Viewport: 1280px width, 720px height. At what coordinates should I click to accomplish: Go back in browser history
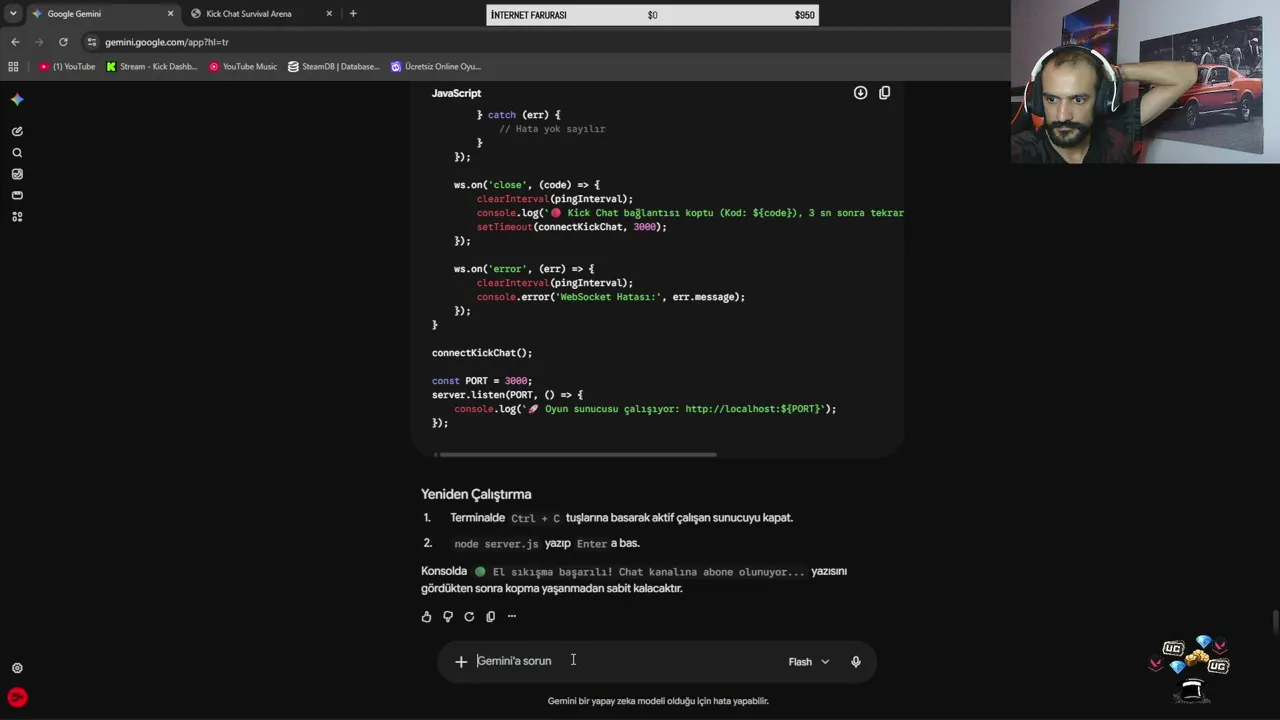[15, 42]
